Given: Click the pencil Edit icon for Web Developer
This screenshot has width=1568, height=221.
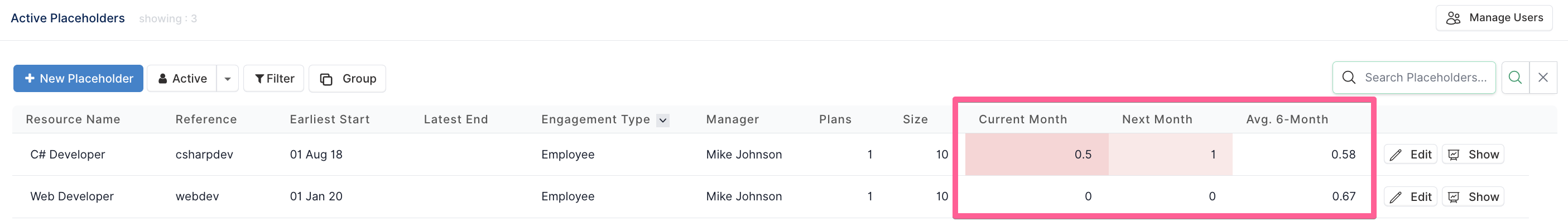Looking at the screenshot, I should coord(1396,196).
